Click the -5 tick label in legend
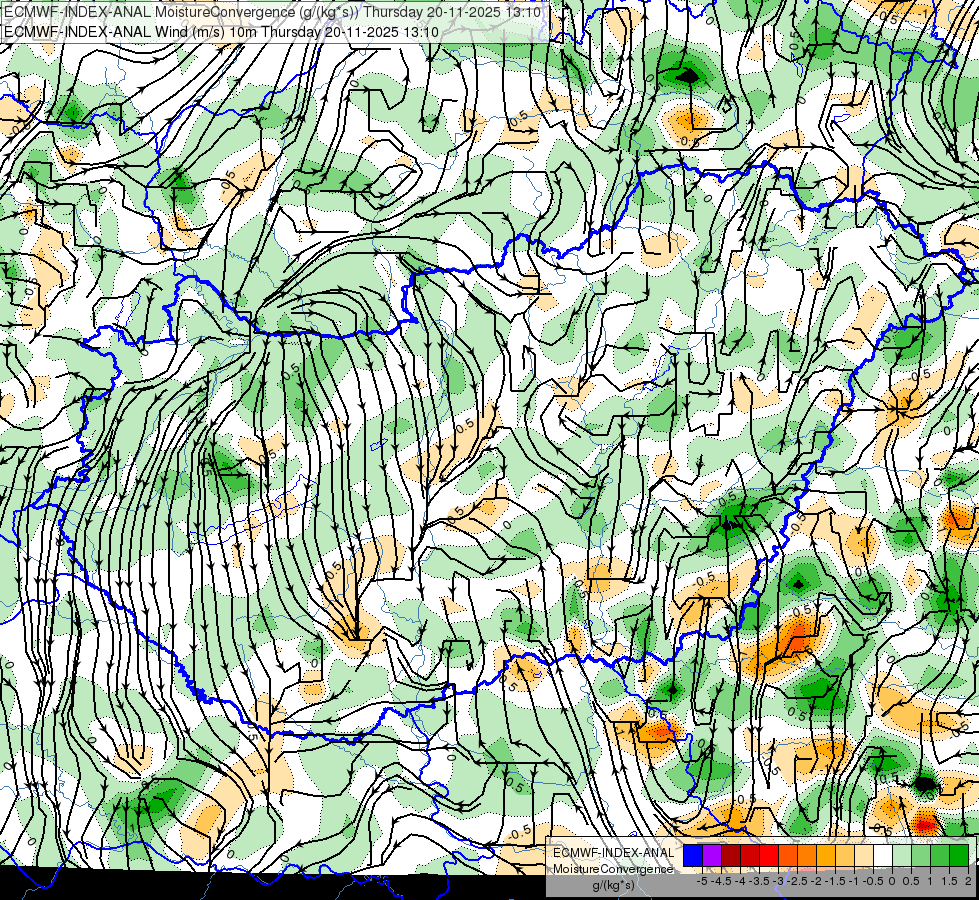The width and height of the screenshot is (979, 900). click(702, 881)
